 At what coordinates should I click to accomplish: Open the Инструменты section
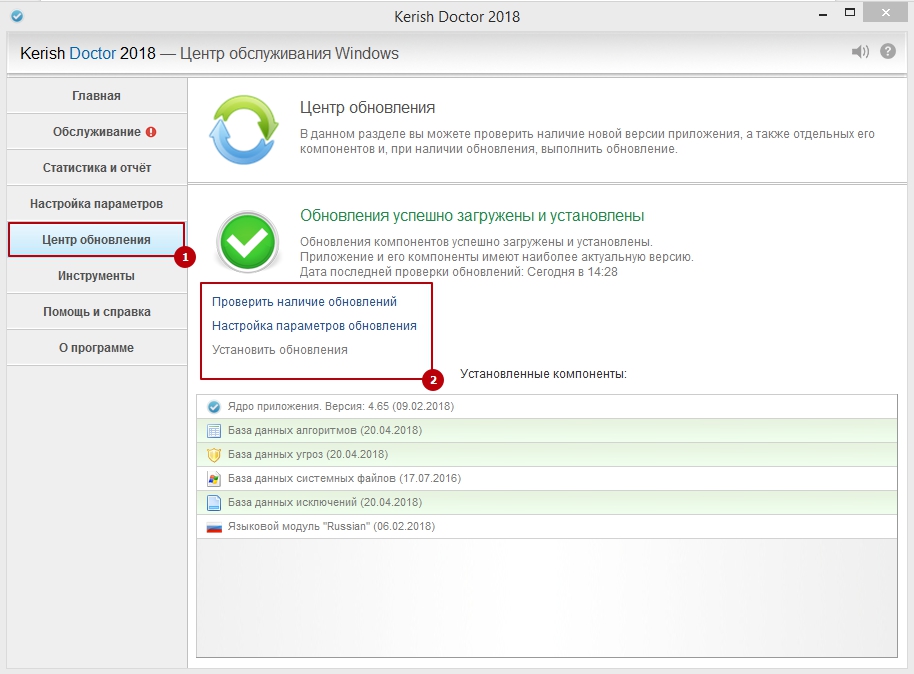tap(97, 276)
